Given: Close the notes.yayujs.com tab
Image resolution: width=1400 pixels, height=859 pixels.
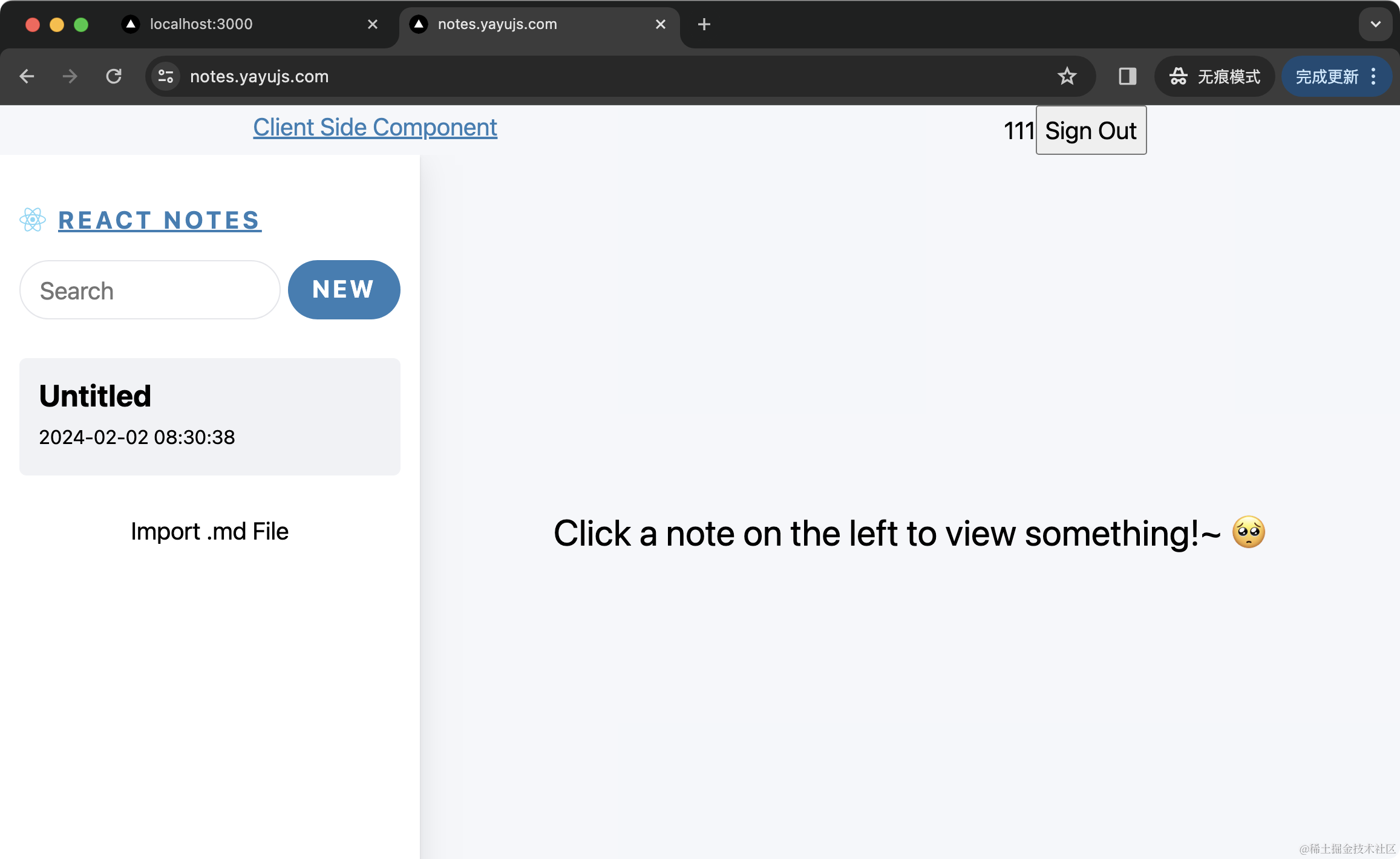Looking at the screenshot, I should [661, 24].
